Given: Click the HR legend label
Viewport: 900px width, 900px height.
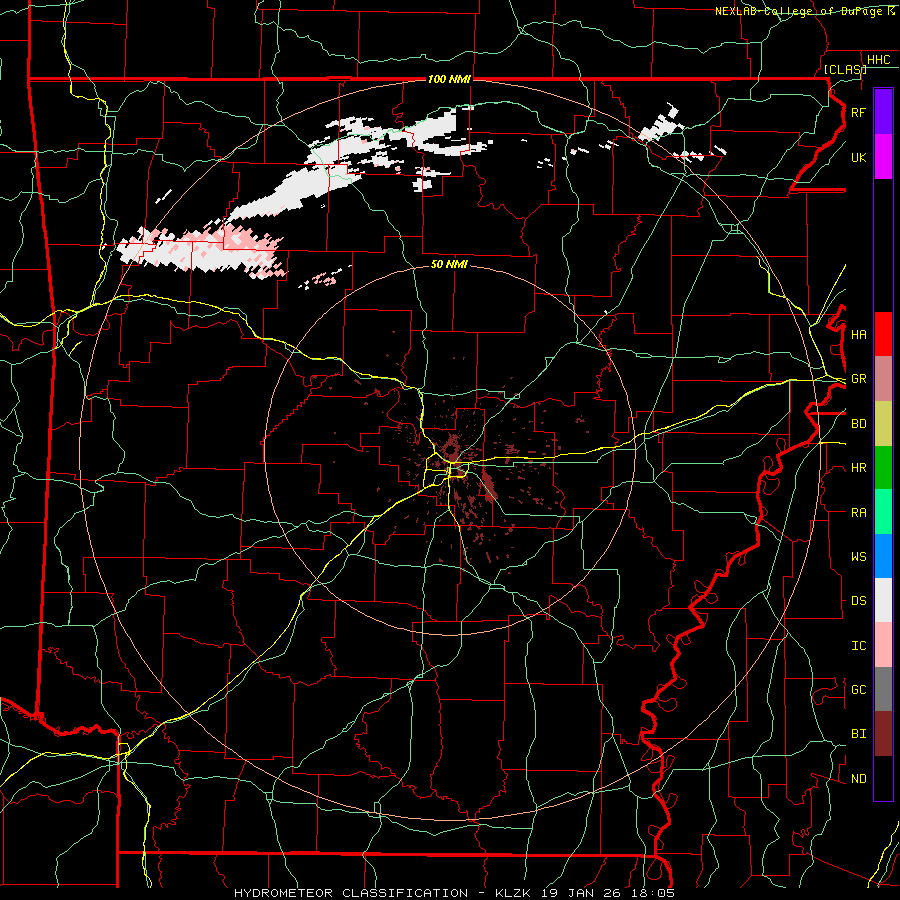Looking at the screenshot, I should click(858, 468).
